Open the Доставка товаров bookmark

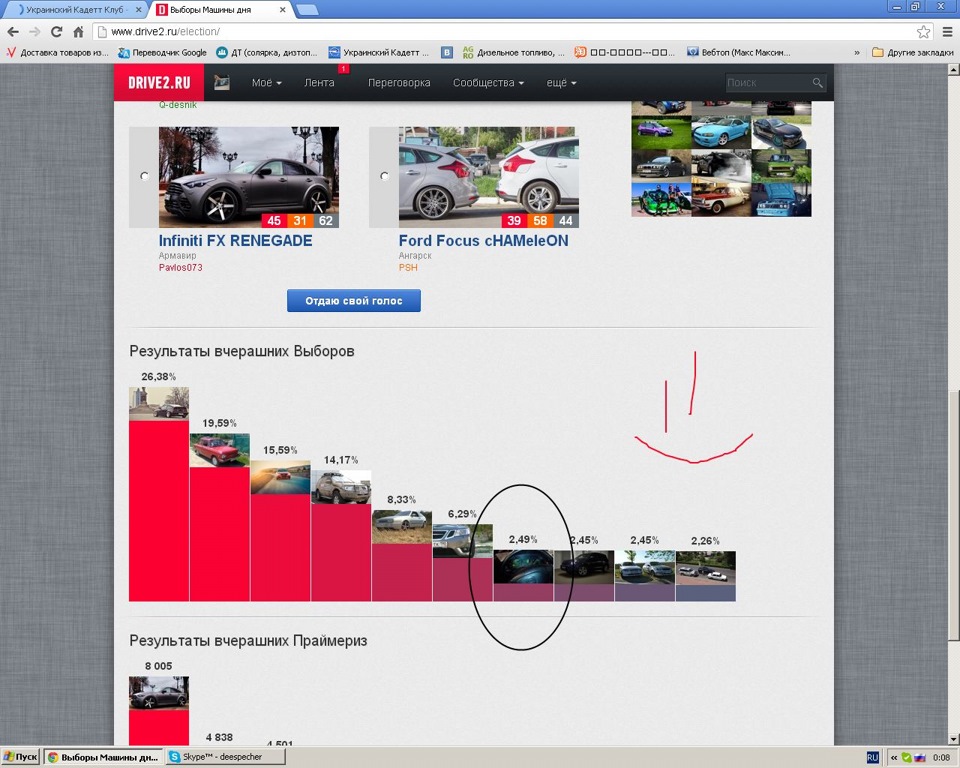click(58, 53)
